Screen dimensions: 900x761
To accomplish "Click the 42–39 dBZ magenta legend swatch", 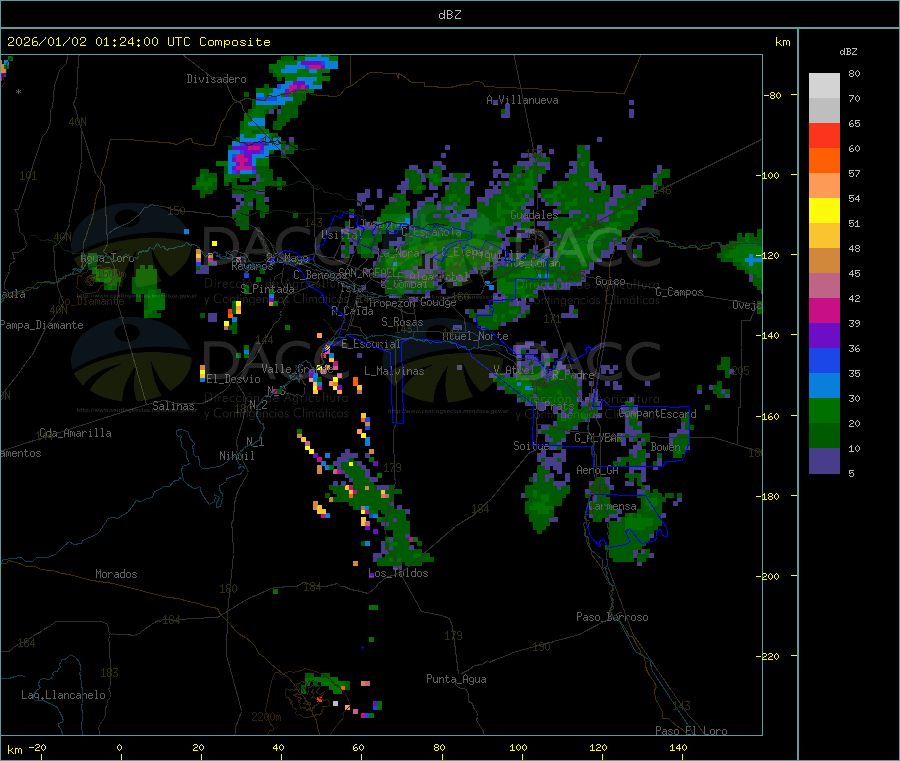I will pyautogui.click(x=824, y=310).
